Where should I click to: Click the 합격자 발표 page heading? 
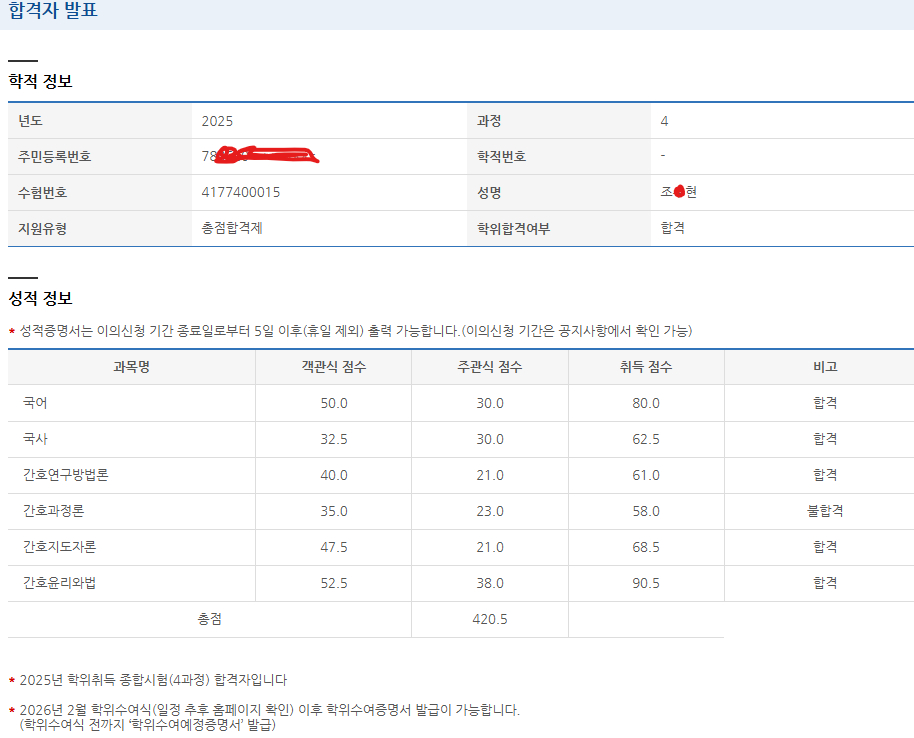pos(53,13)
